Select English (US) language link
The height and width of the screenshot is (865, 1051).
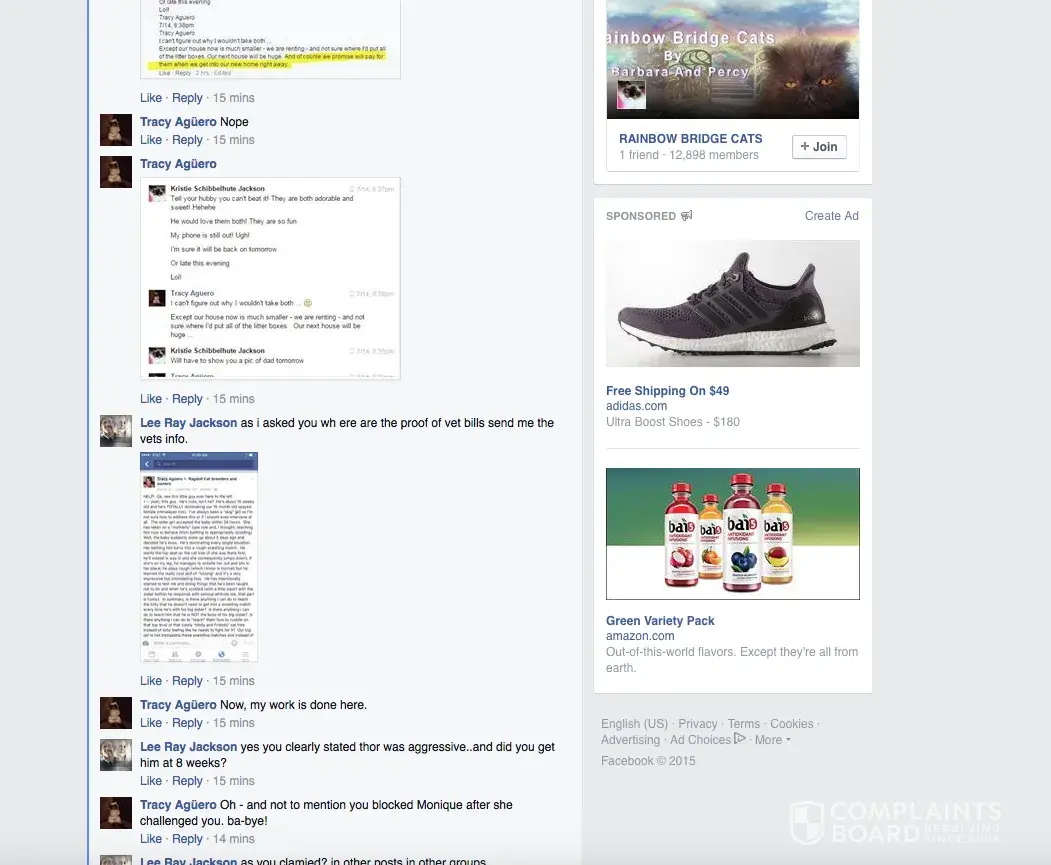click(634, 724)
